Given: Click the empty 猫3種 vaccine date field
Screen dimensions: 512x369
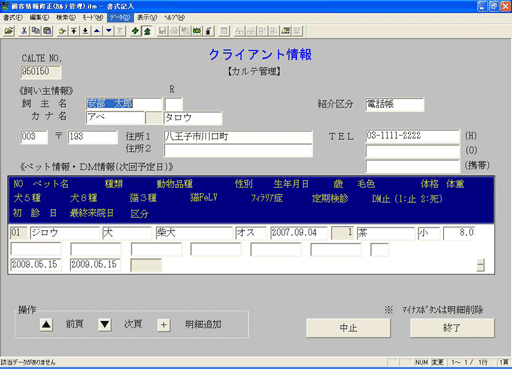Looking at the screenshot, I should 156,249.
